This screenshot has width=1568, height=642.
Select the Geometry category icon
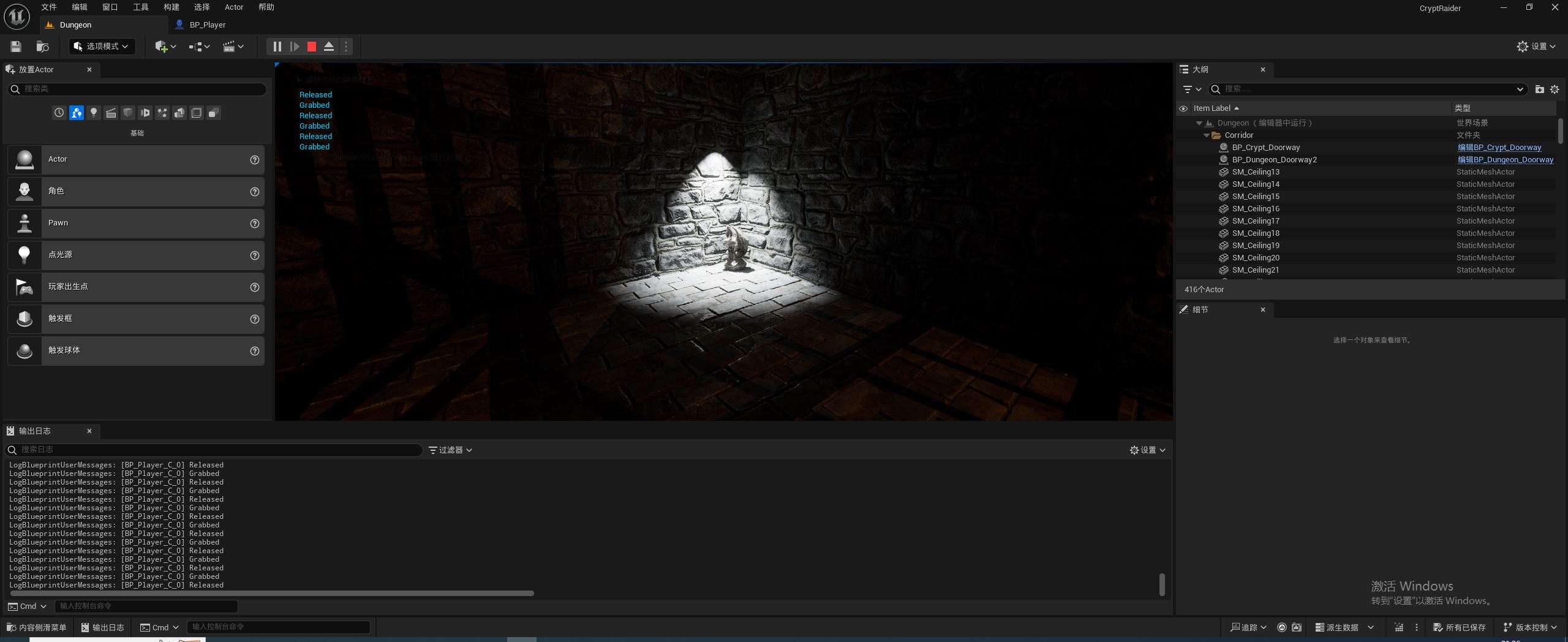click(x=179, y=113)
